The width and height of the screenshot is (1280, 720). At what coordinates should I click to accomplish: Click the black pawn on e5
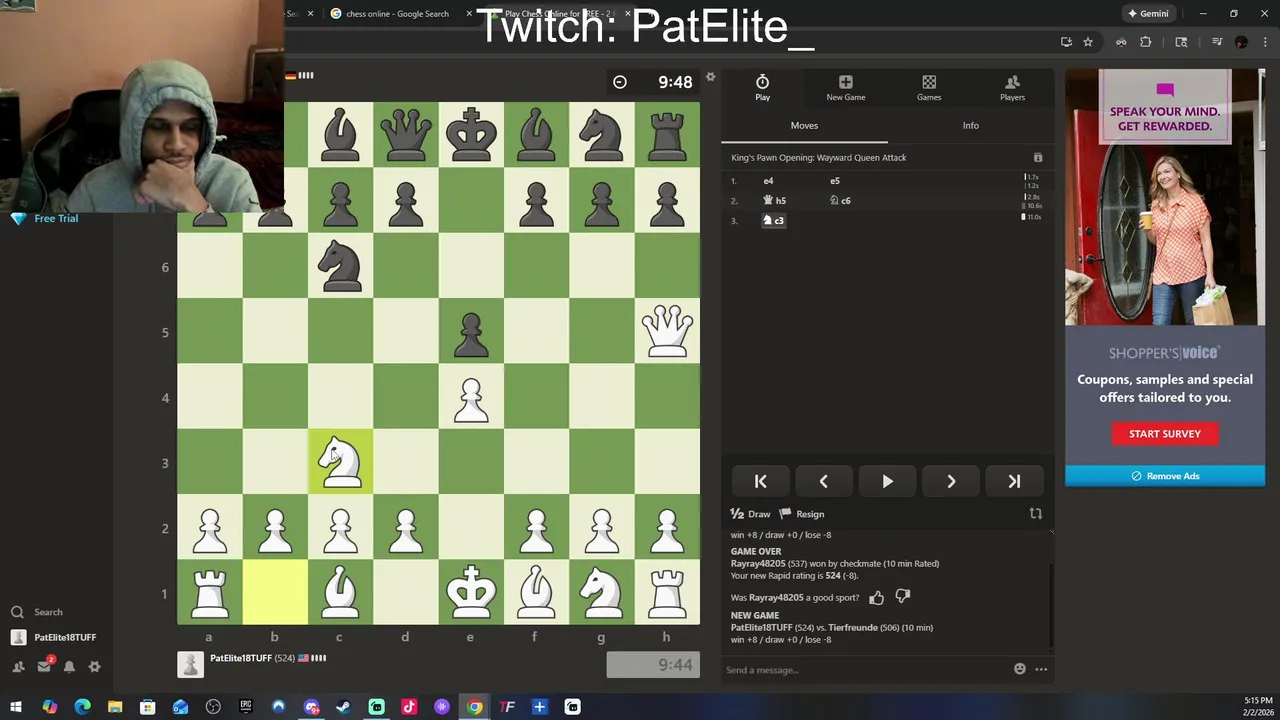(x=471, y=332)
